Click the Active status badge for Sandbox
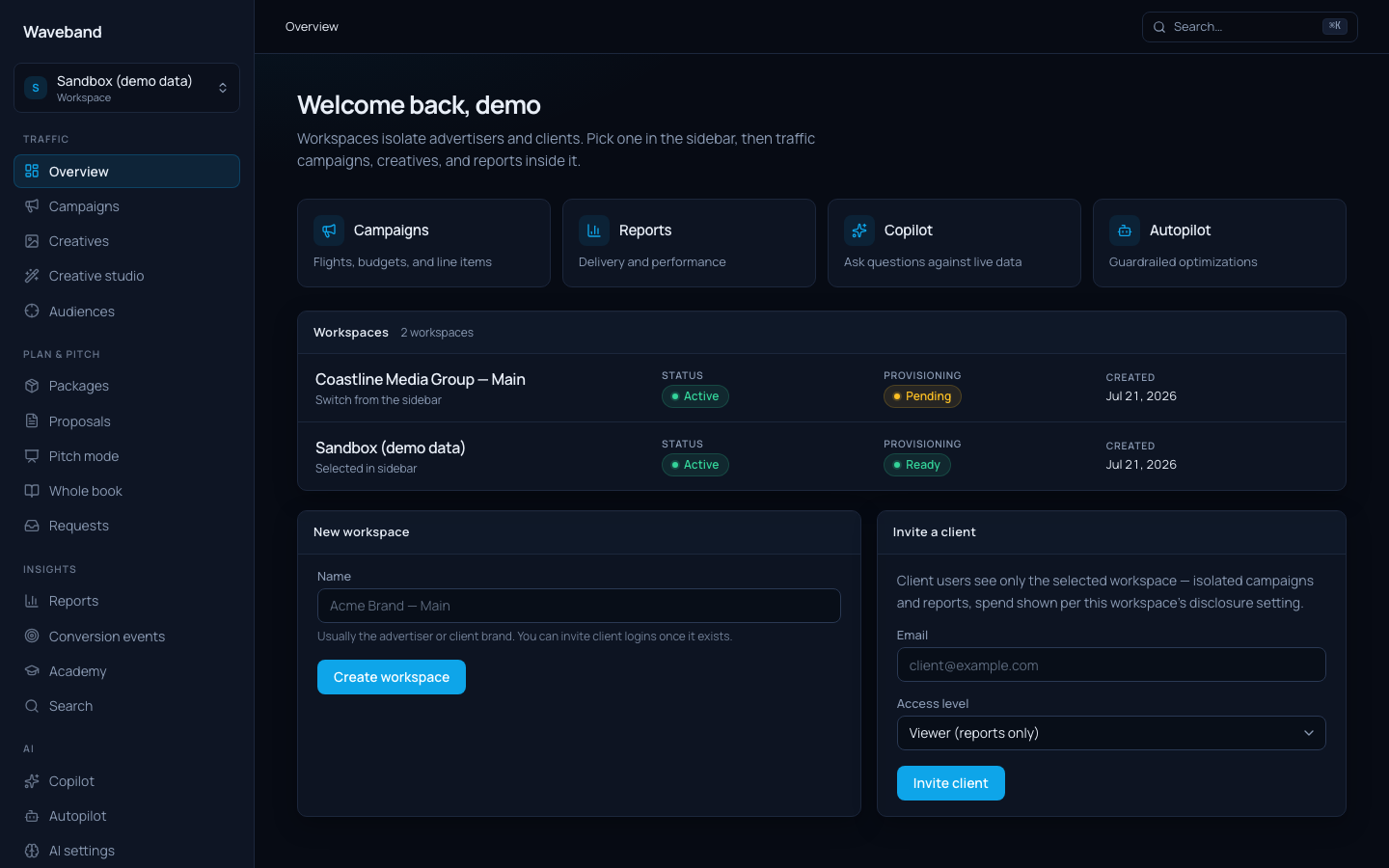The height and width of the screenshot is (868, 1389). pyautogui.click(x=695, y=465)
